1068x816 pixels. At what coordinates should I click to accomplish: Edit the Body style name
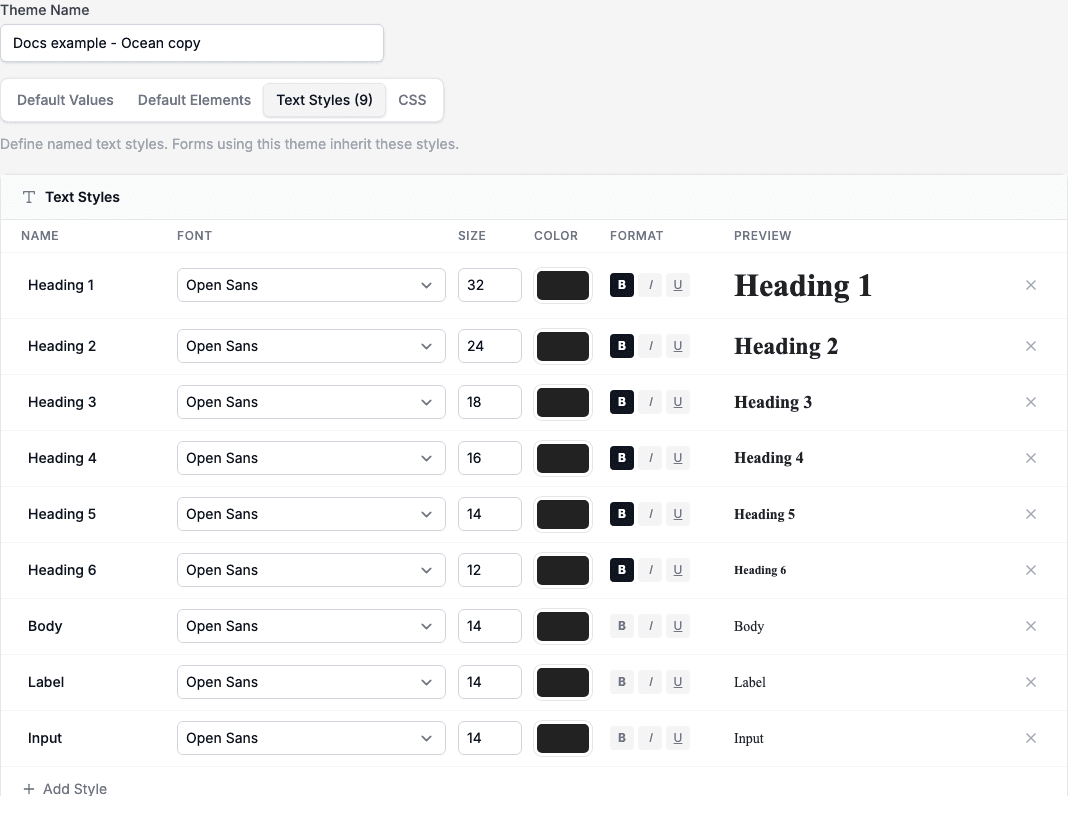click(45, 626)
